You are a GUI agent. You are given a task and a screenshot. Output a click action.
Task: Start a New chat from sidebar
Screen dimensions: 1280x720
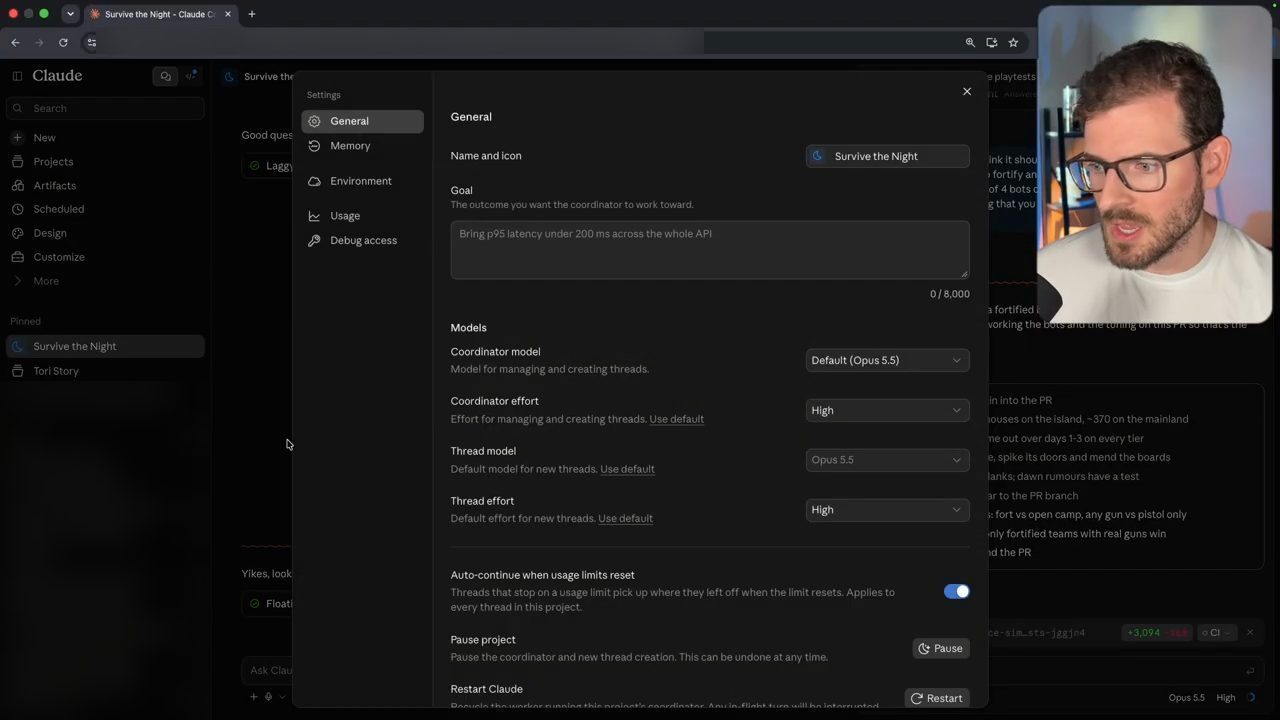(45, 138)
